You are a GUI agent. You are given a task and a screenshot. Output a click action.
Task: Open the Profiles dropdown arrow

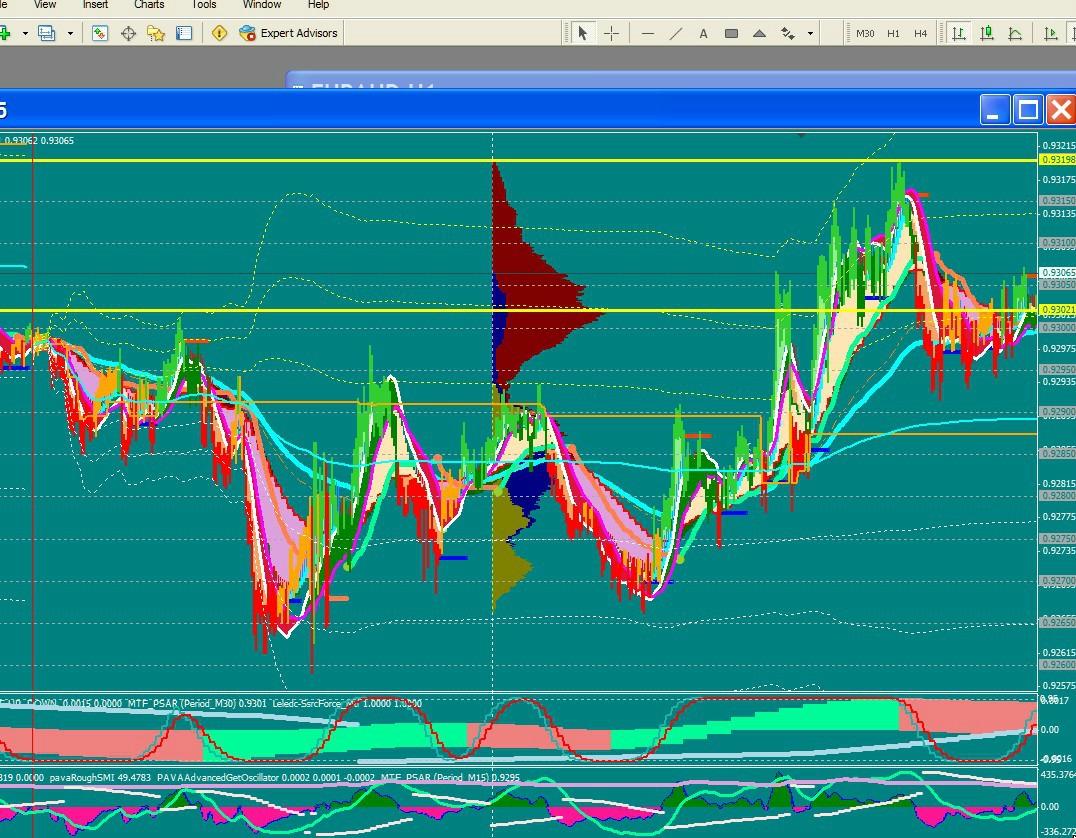tap(70, 33)
